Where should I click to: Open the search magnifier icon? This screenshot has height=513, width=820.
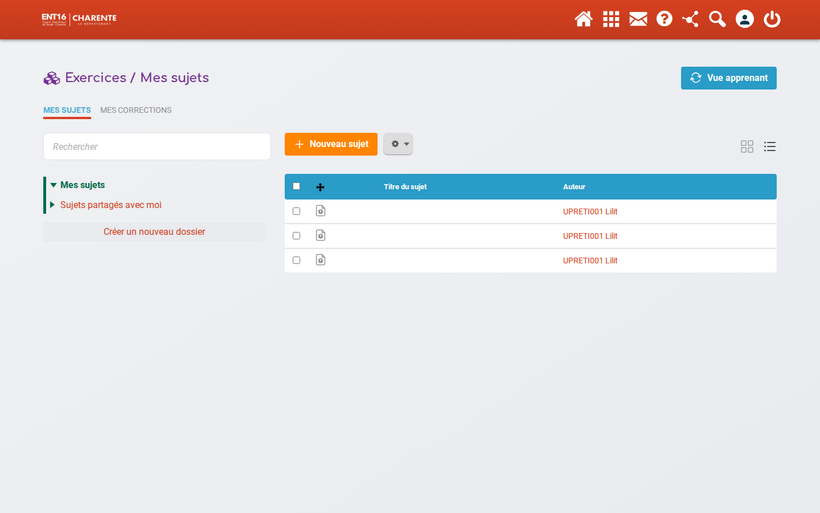pos(717,19)
